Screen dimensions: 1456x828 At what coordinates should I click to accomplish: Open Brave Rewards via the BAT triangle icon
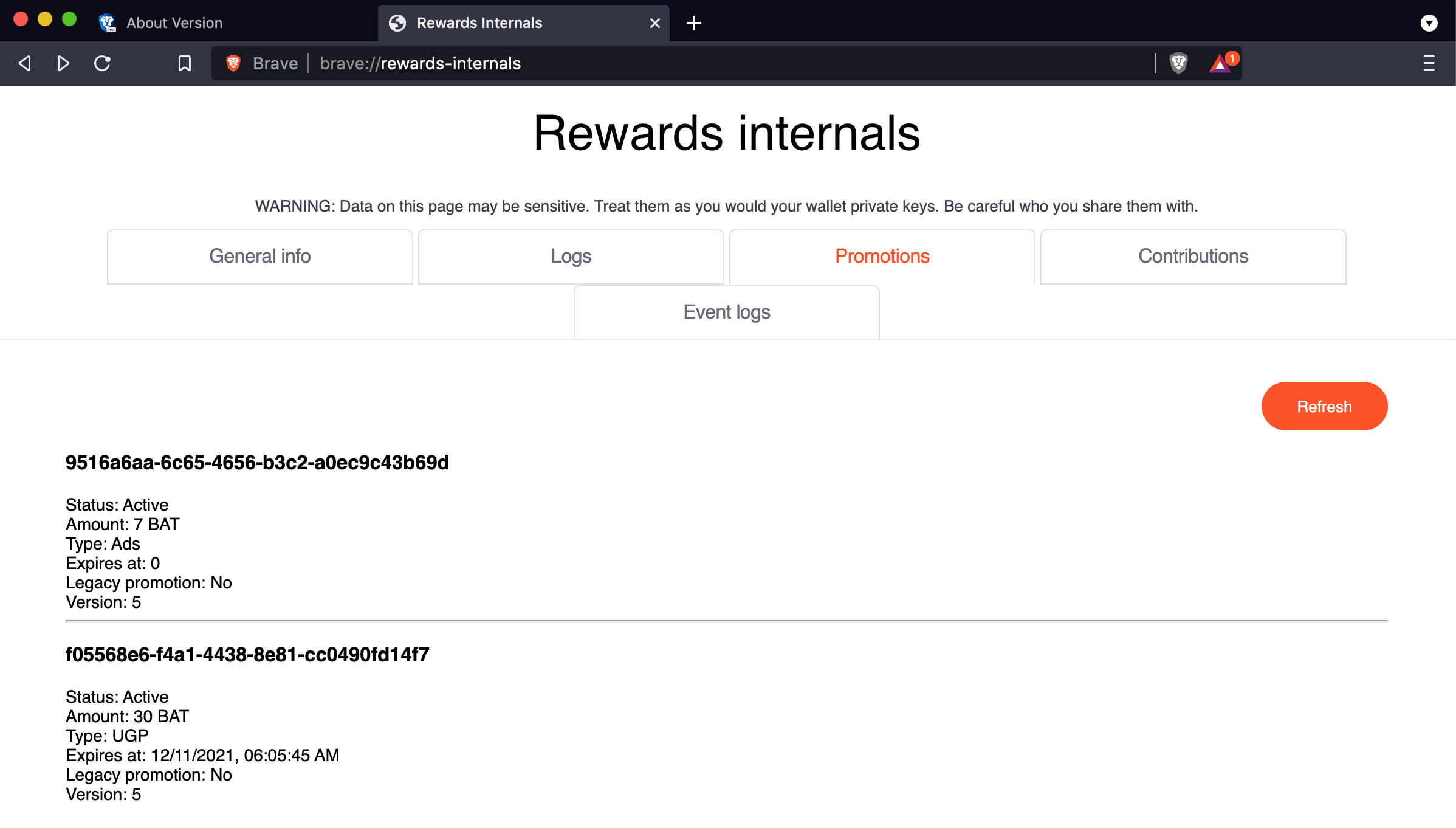(x=1221, y=64)
